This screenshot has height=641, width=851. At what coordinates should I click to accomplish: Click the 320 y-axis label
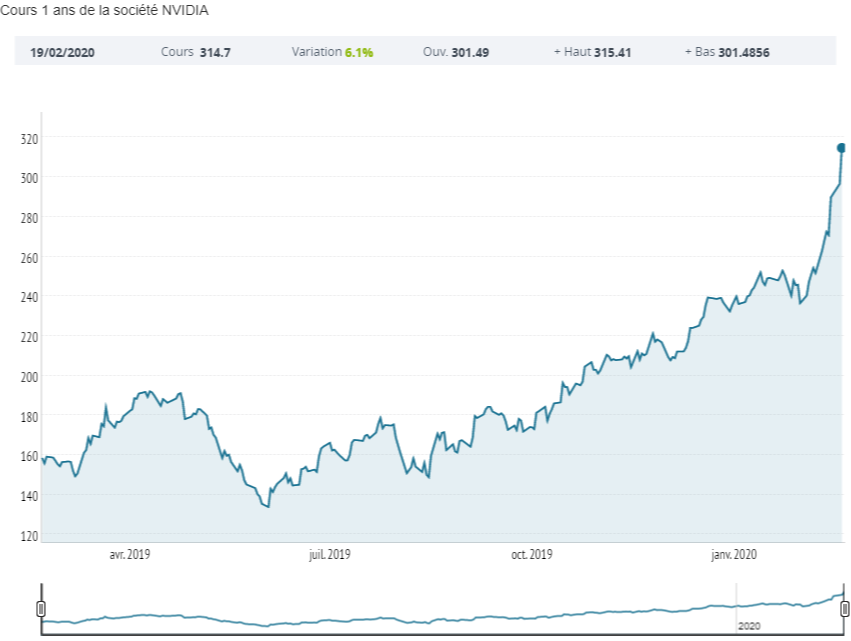(x=29, y=139)
